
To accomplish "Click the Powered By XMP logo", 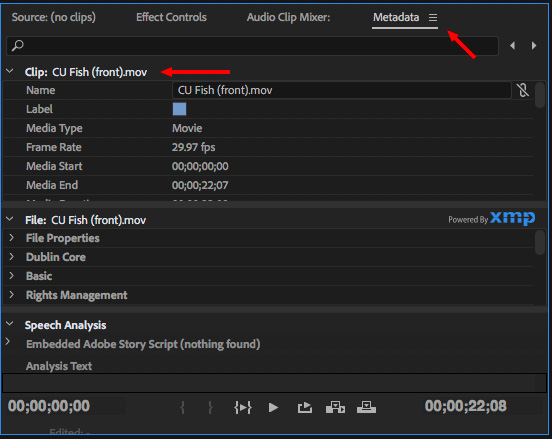I will pyautogui.click(x=491, y=219).
